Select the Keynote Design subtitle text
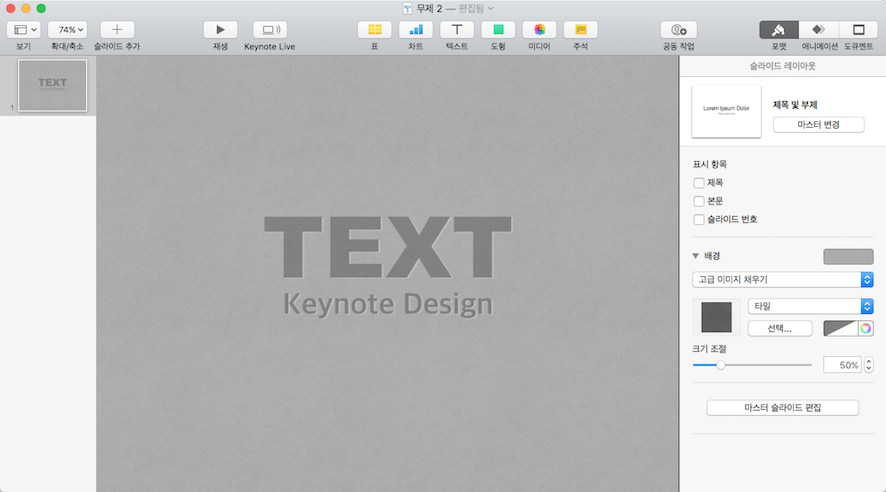The image size is (886, 492). click(388, 304)
